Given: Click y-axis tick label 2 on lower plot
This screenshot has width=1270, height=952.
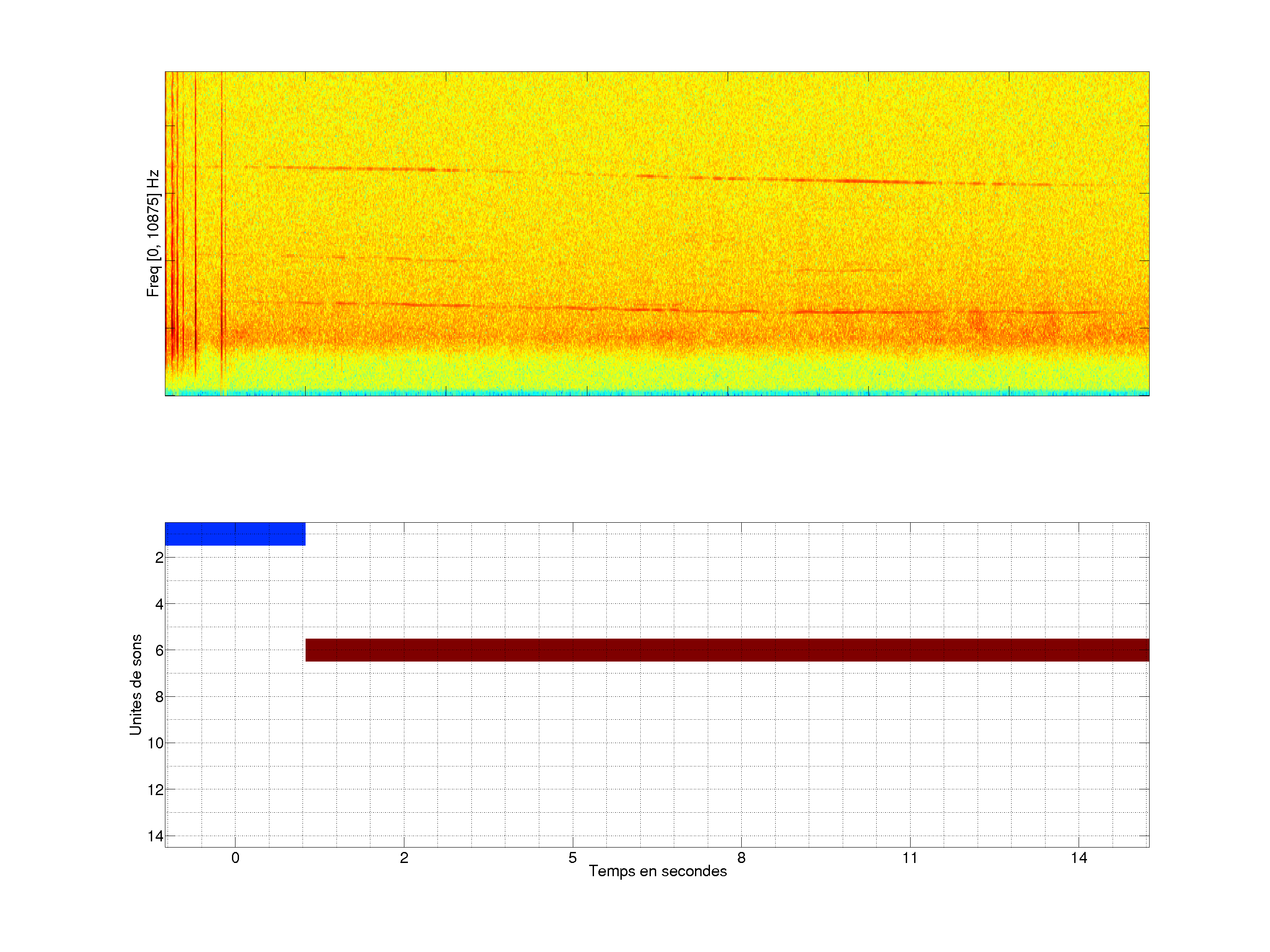Looking at the screenshot, I should click(159, 558).
